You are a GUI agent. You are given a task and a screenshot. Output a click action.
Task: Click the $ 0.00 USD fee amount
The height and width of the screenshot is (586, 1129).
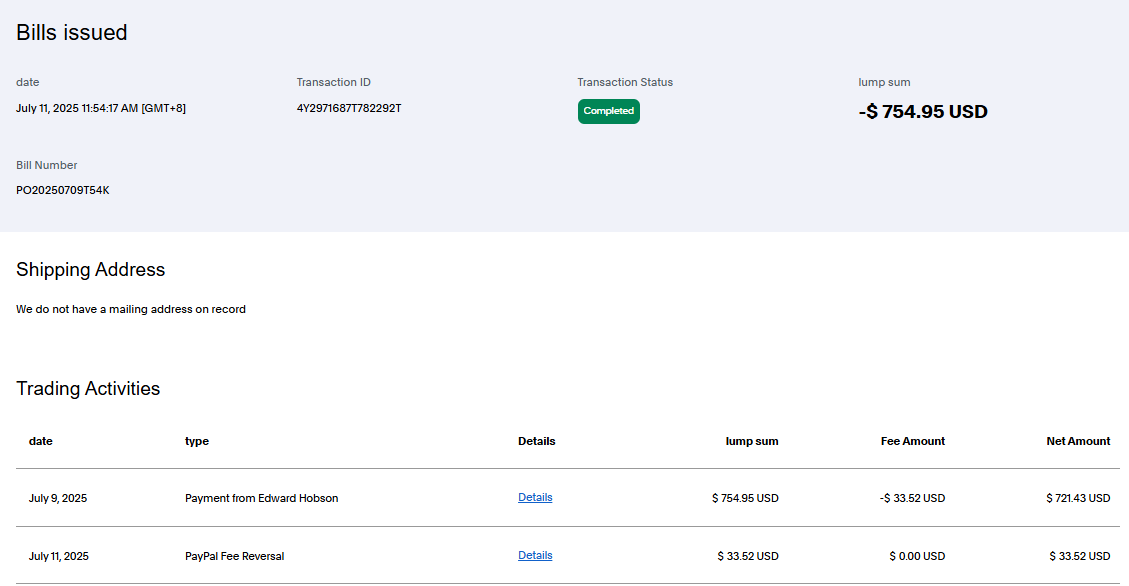click(x=916, y=556)
